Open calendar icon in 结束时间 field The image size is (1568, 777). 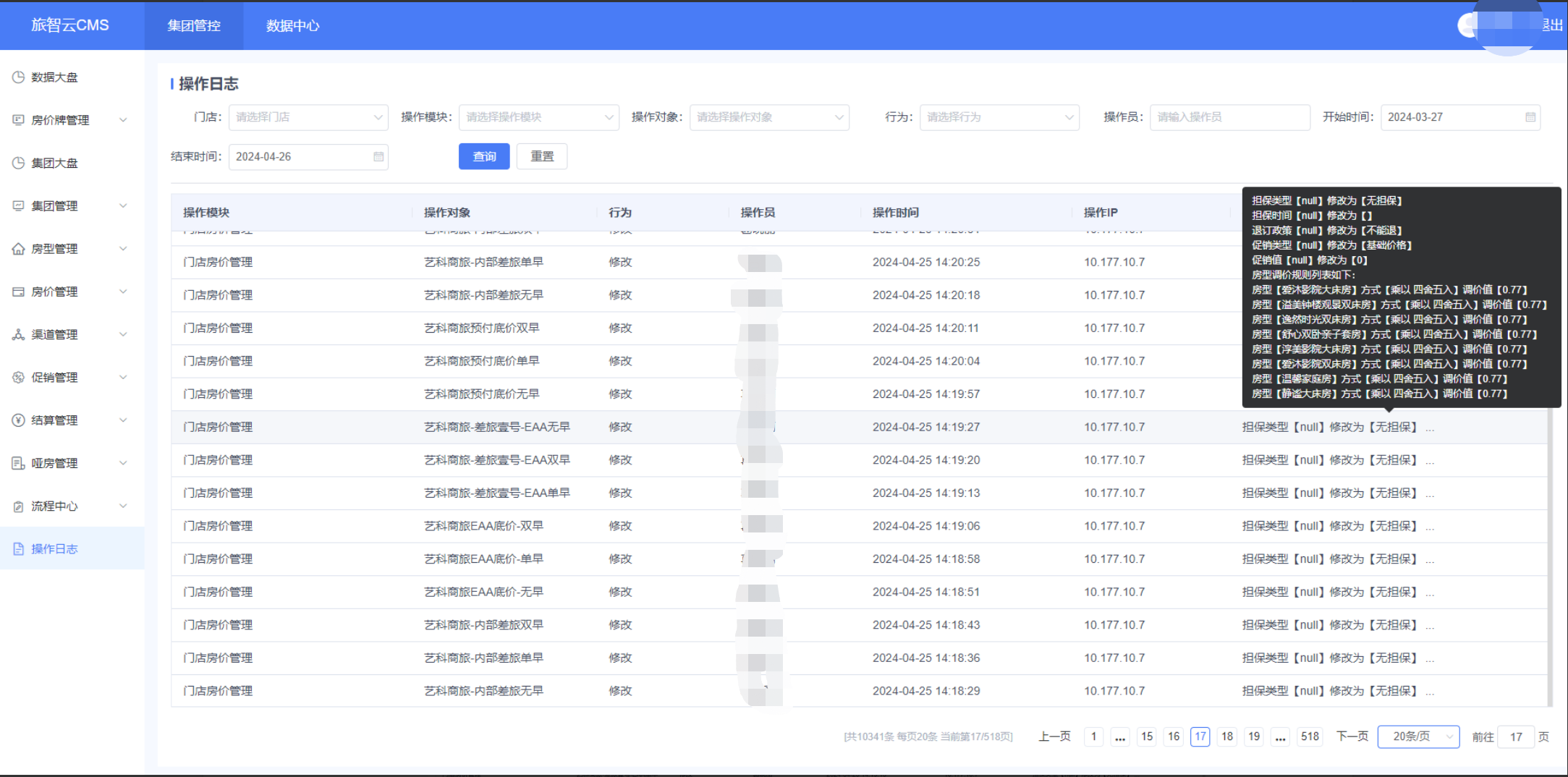378,157
